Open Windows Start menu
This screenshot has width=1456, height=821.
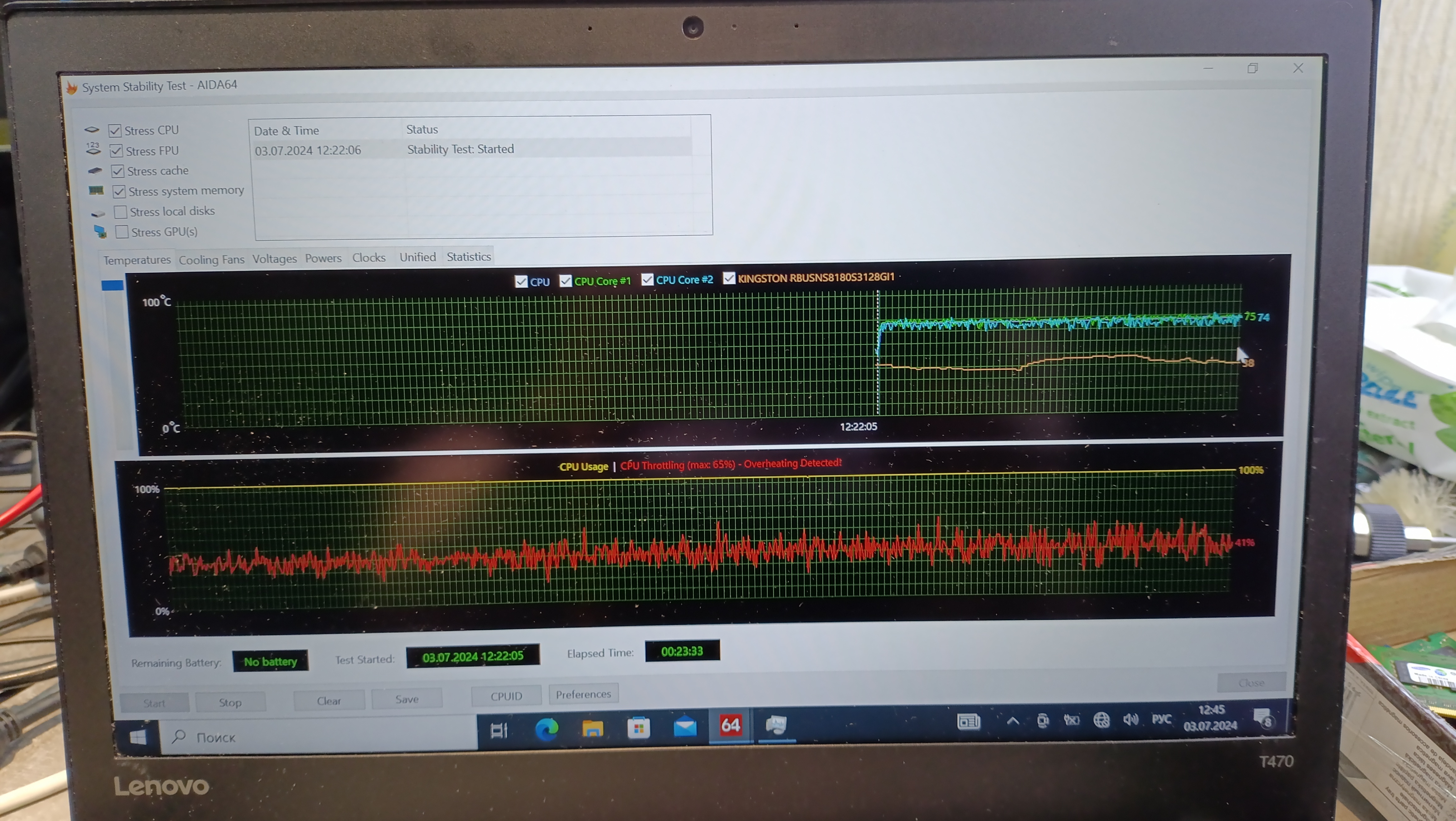(x=137, y=737)
